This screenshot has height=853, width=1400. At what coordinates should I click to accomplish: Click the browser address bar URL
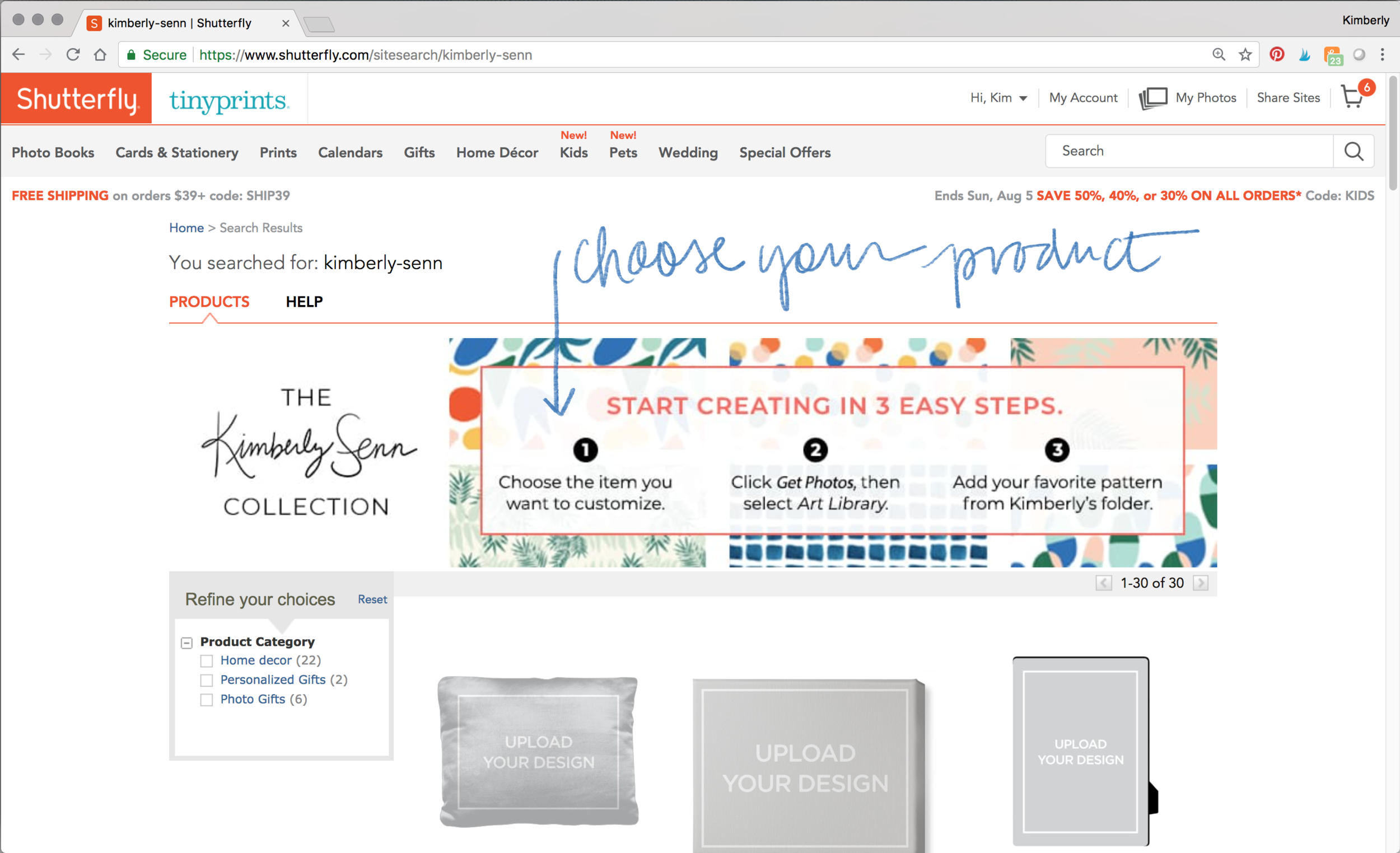point(366,54)
